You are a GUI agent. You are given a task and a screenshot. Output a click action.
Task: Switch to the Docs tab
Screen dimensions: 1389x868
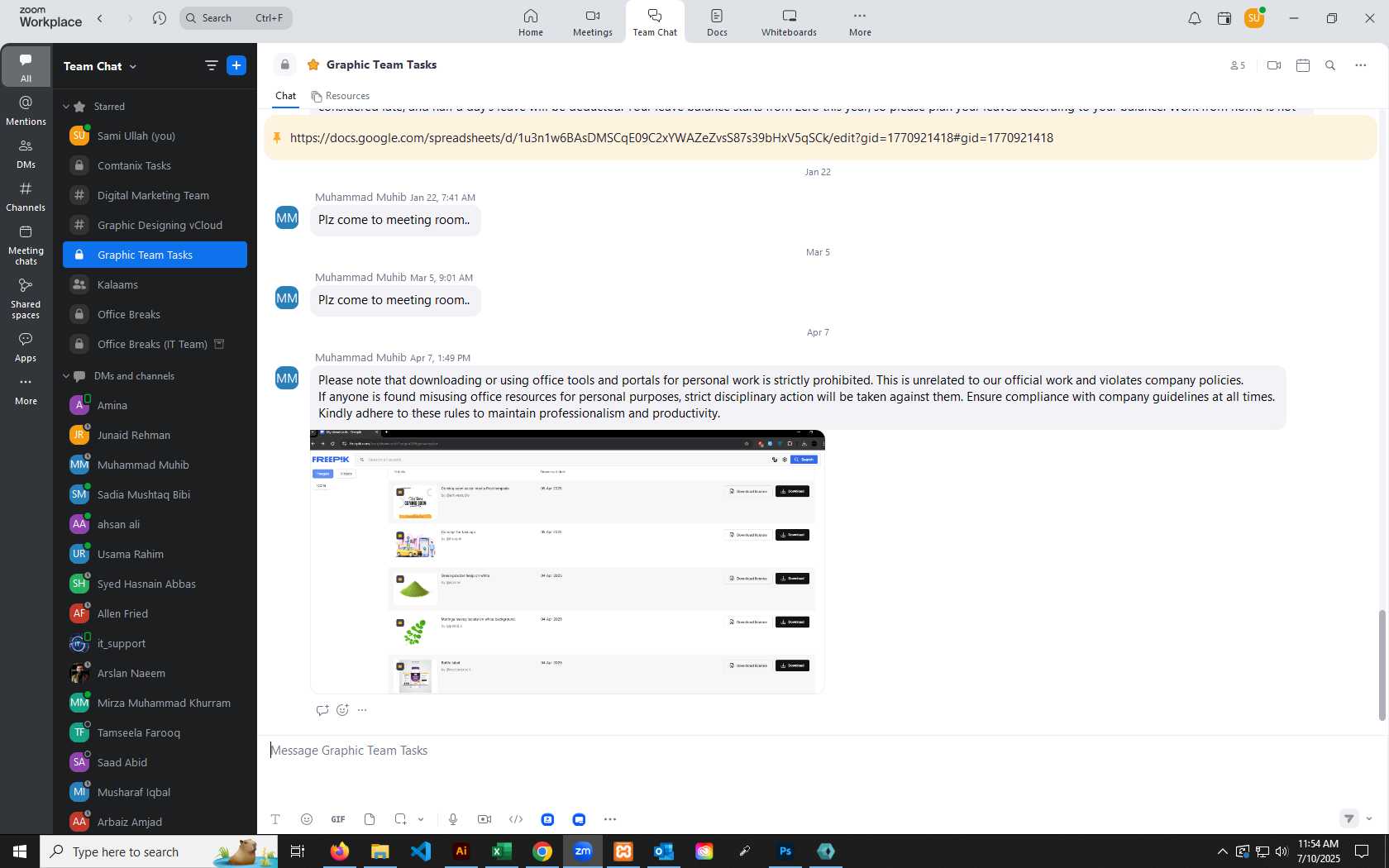coord(717,22)
